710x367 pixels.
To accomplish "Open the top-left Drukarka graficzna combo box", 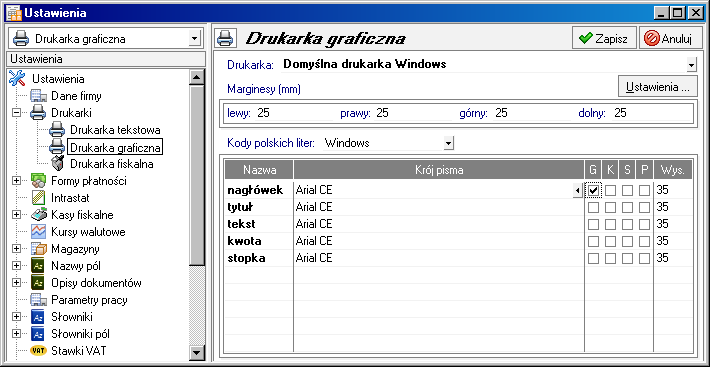I will [x=194, y=38].
